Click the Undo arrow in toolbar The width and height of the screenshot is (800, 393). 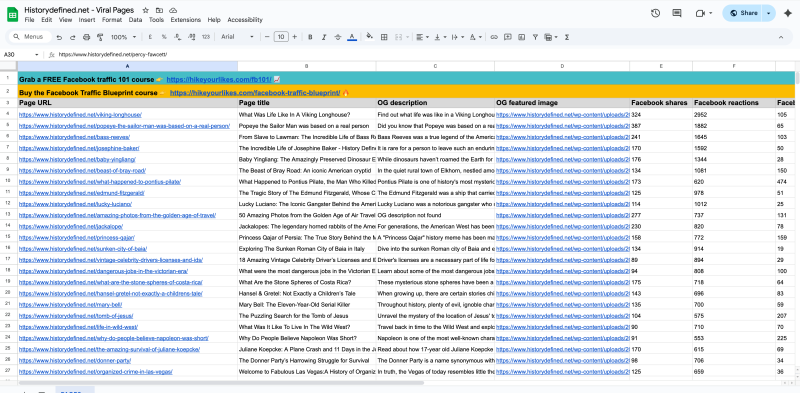[60, 37]
